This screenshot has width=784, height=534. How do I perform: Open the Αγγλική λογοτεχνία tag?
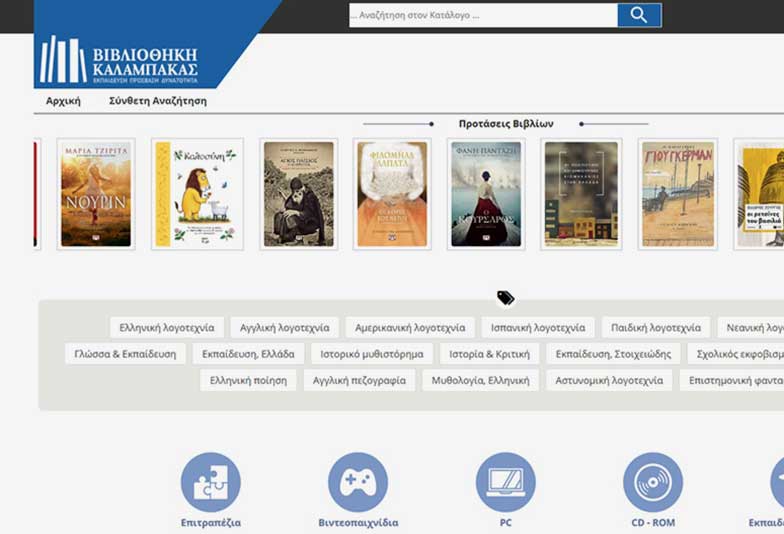[x=284, y=328]
